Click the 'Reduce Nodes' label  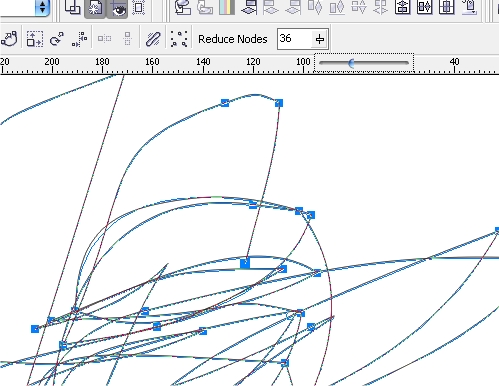233,39
